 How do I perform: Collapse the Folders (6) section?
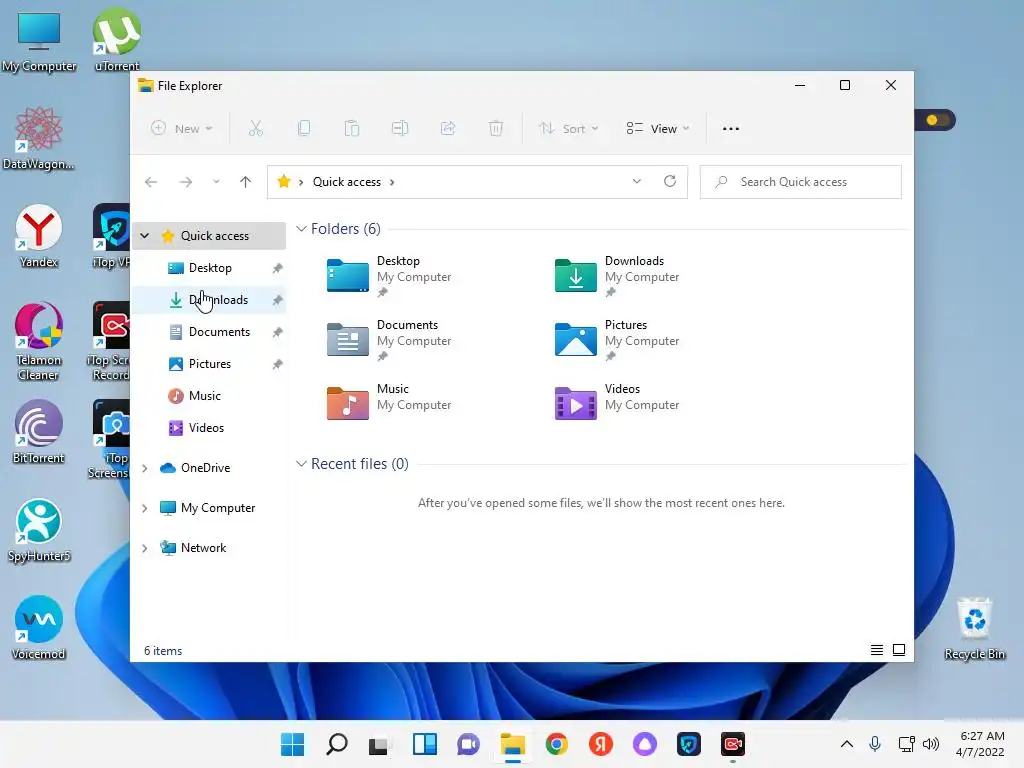point(301,229)
